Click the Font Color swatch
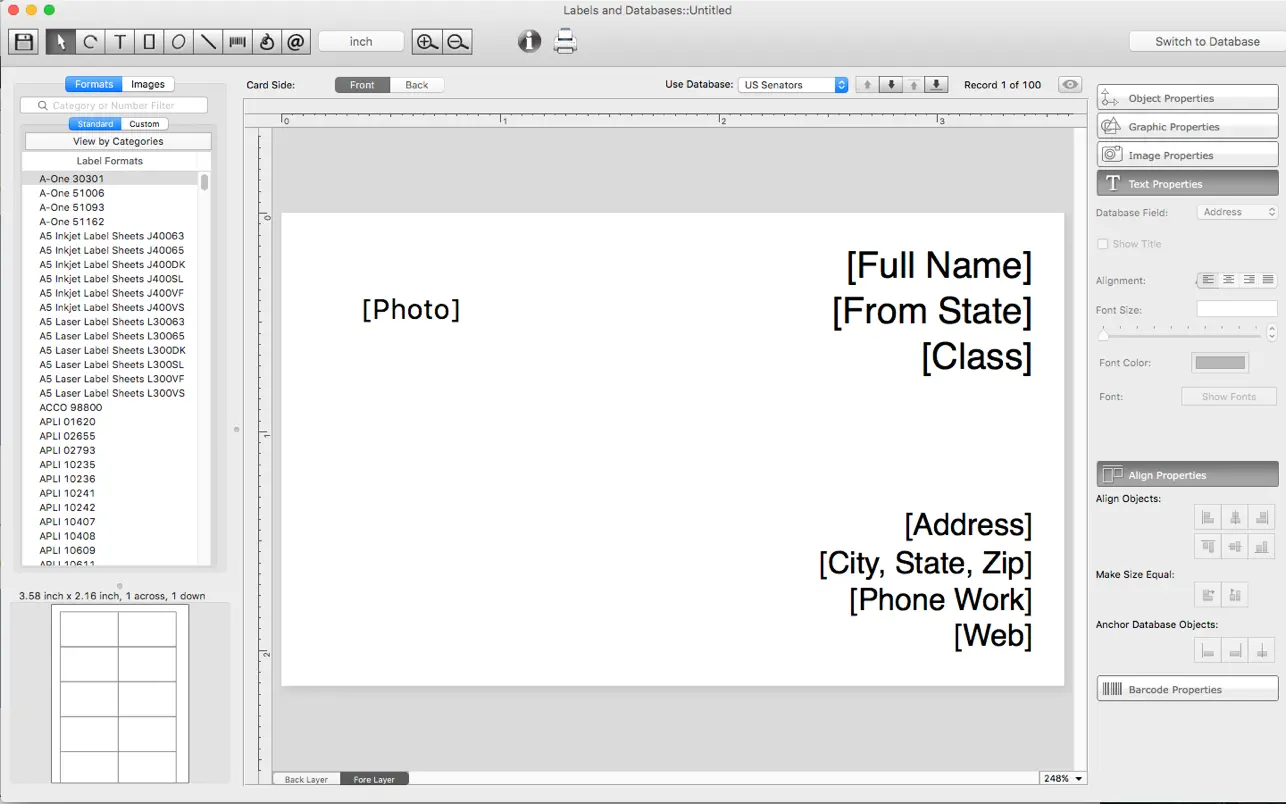Image resolution: width=1286 pixels, height=804 pixels. pos(1219,363)
